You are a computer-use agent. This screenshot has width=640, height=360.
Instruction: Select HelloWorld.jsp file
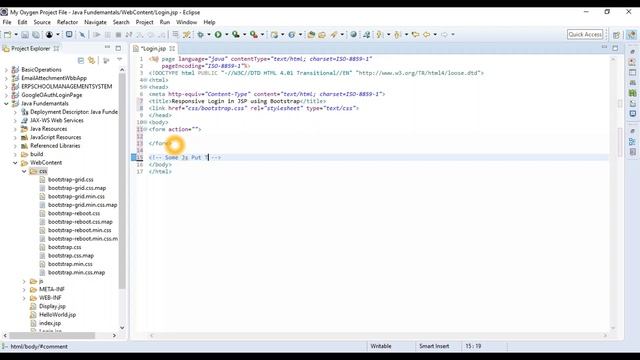[57, 315]
